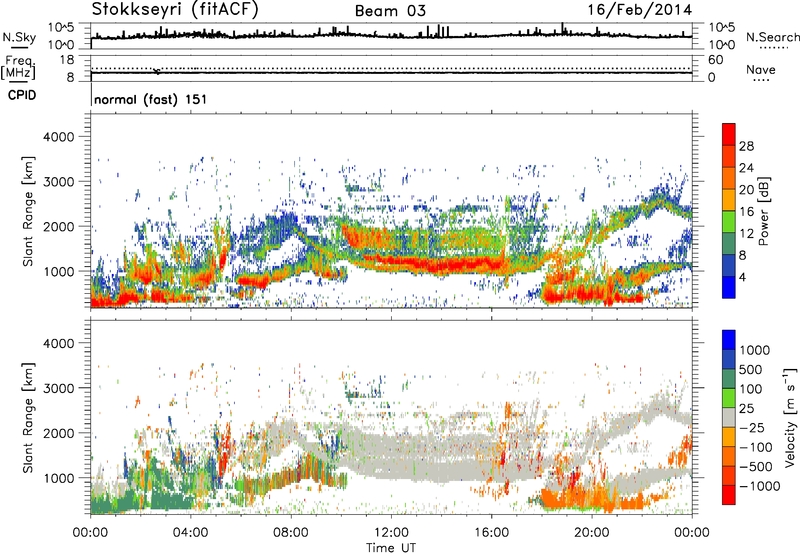Click the 'Velocity [m s-1]' axis label
800x554 pixels.
click(790, 417)
